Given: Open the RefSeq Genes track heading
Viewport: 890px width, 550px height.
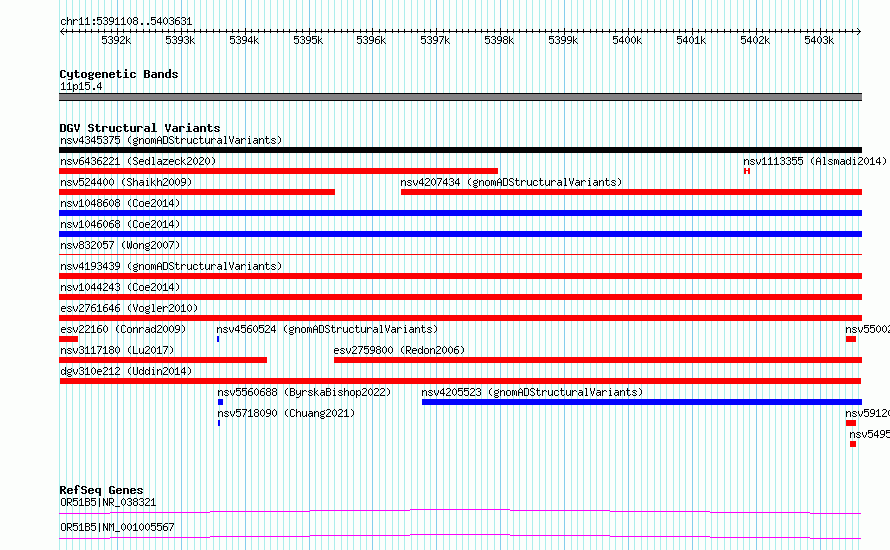Looking at the screenshot, I should (101, 490).
